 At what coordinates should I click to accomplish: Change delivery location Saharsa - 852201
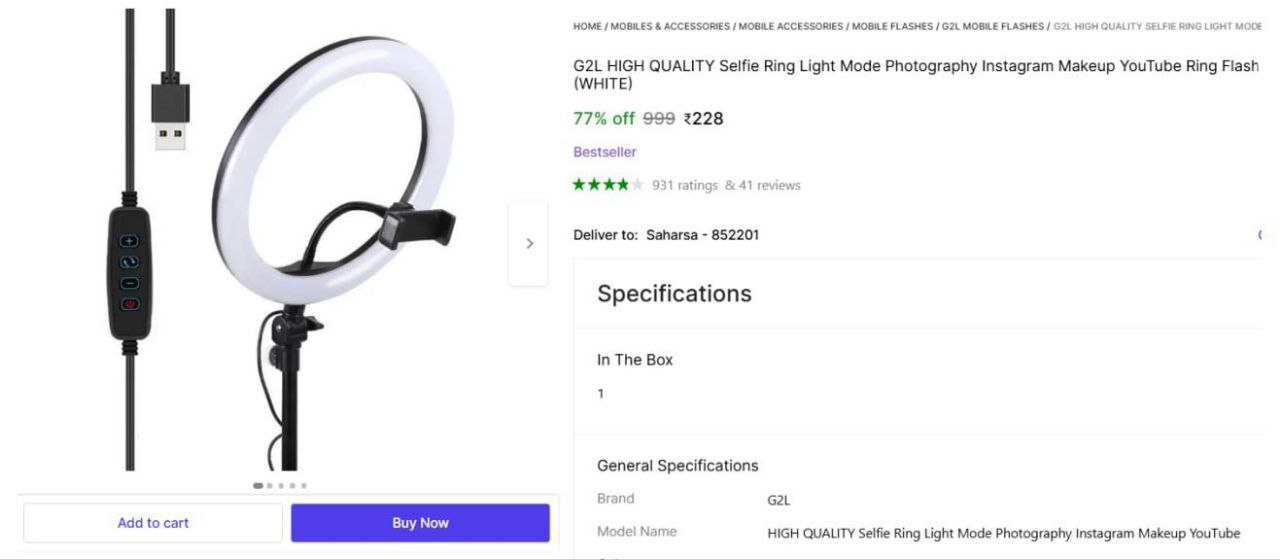tap(702, 235)
